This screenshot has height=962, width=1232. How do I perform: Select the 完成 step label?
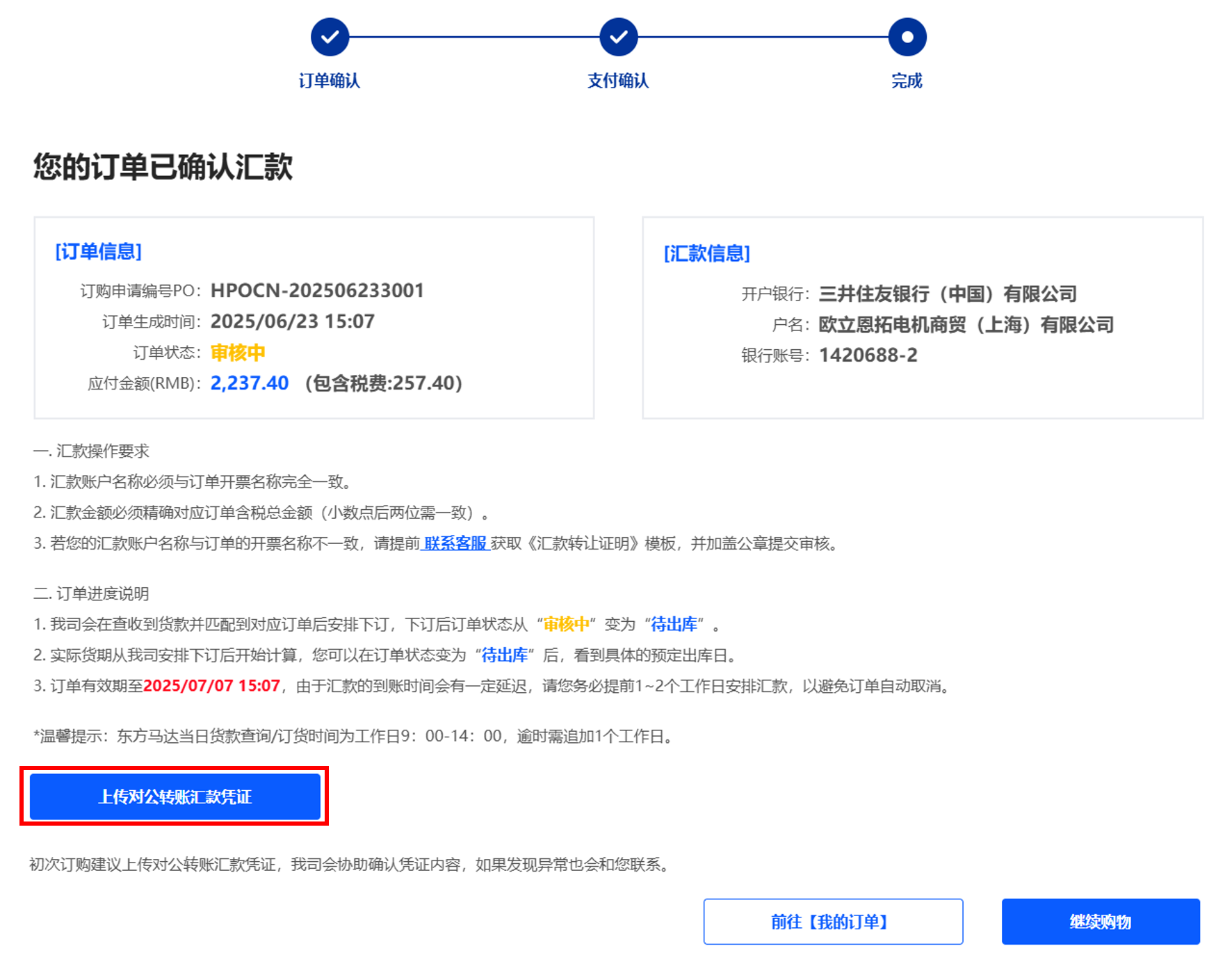[907, 81]
